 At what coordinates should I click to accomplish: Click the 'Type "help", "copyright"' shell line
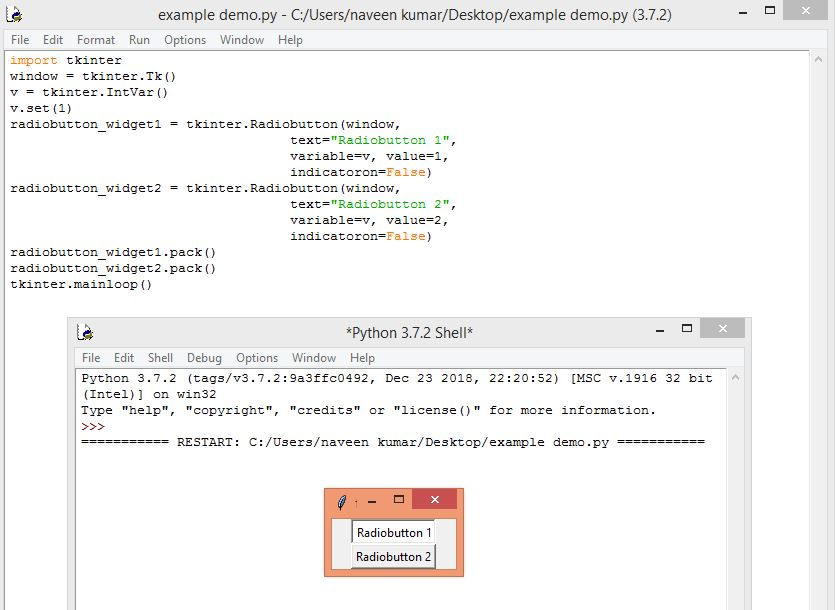tap(369, 410)
